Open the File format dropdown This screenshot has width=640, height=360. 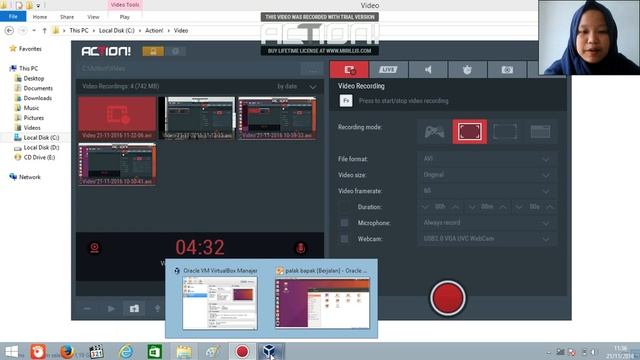(x=487, y=159)
